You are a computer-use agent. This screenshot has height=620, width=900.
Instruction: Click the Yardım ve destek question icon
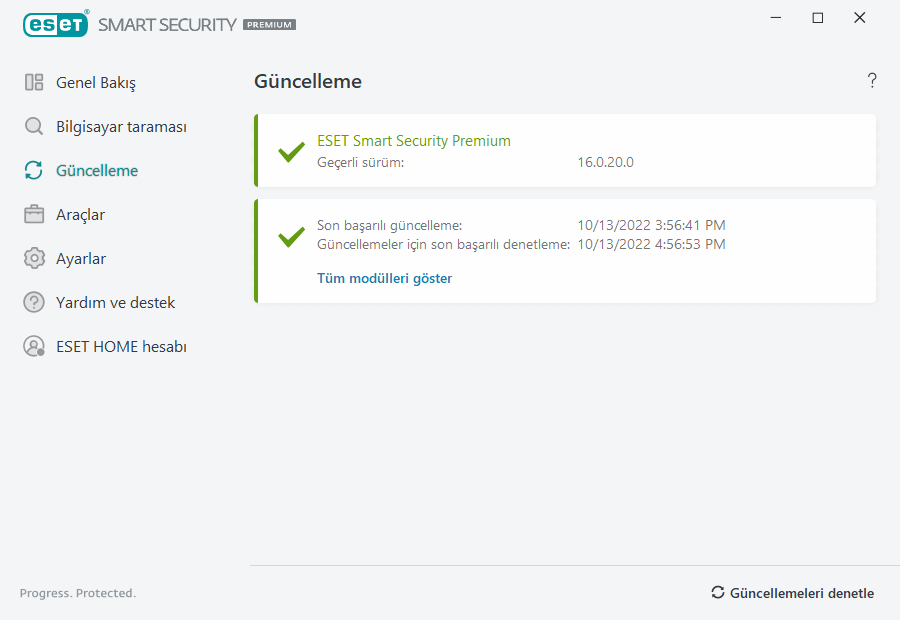coord(34,303)
